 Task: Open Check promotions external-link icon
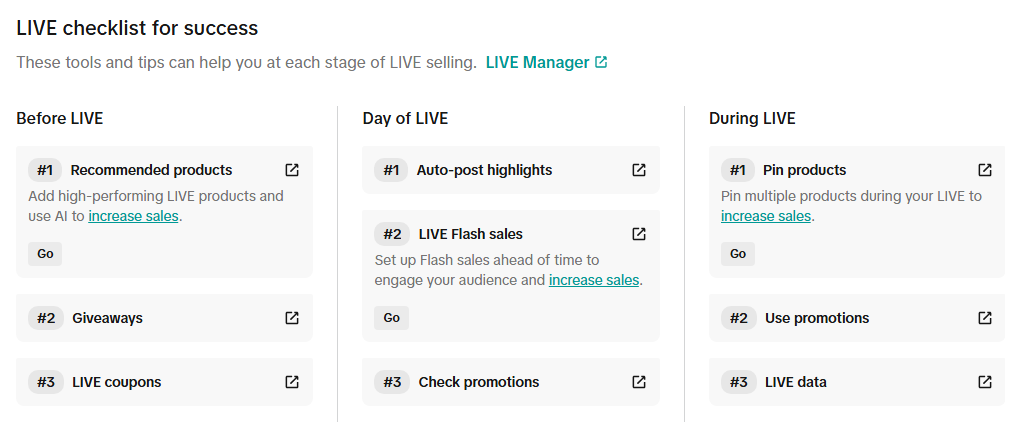coord(639,382)
